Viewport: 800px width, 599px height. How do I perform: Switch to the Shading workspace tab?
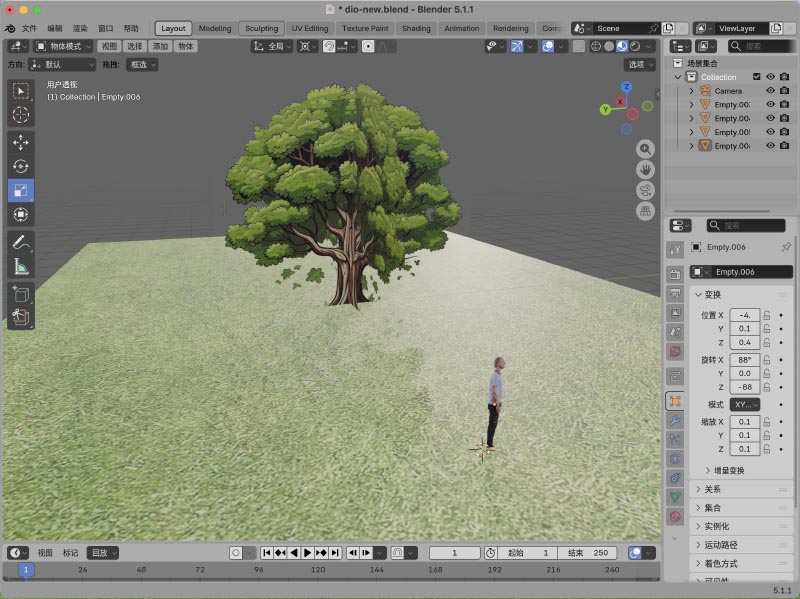[416, 29]
